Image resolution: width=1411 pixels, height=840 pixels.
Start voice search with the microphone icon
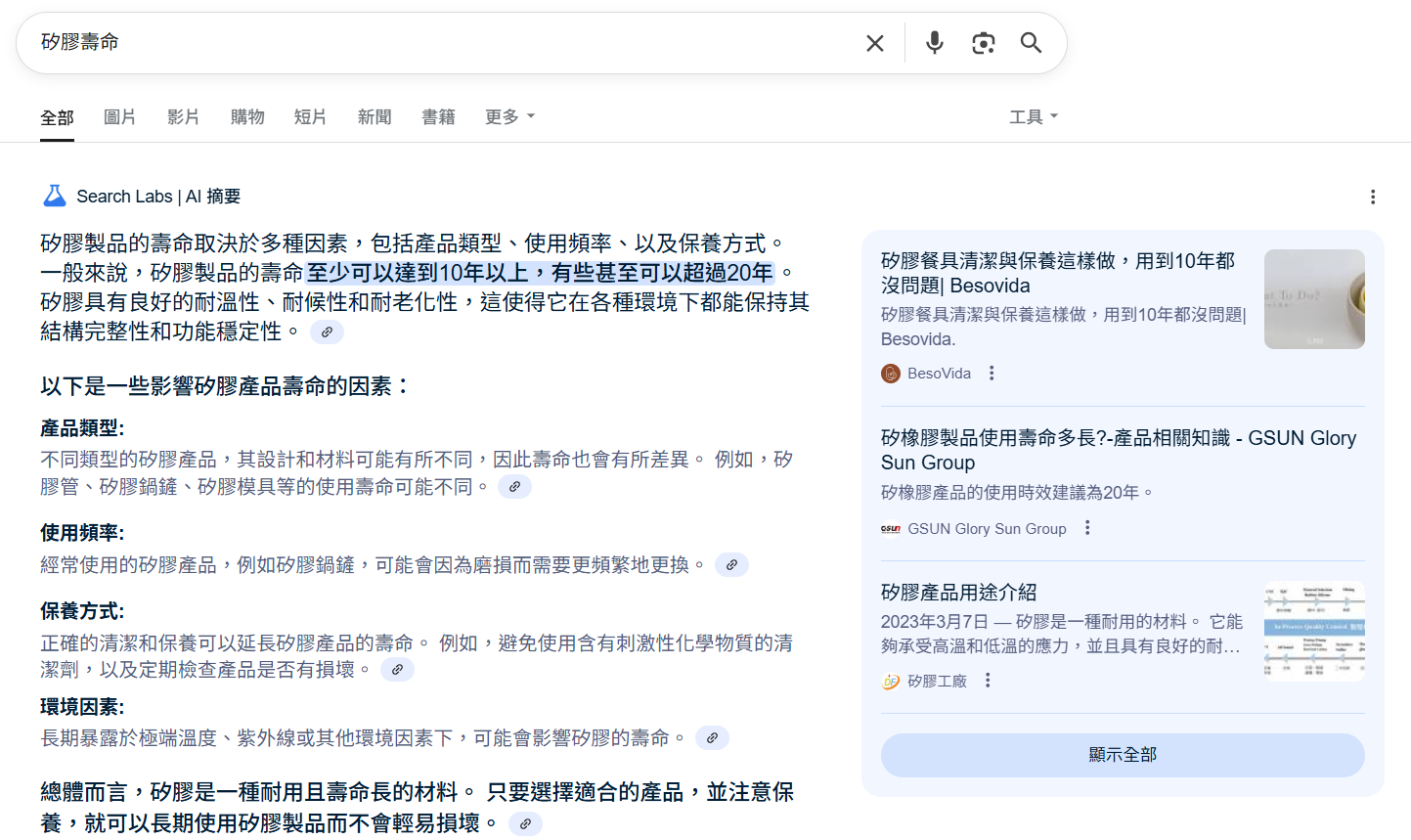tap(935, 42)
